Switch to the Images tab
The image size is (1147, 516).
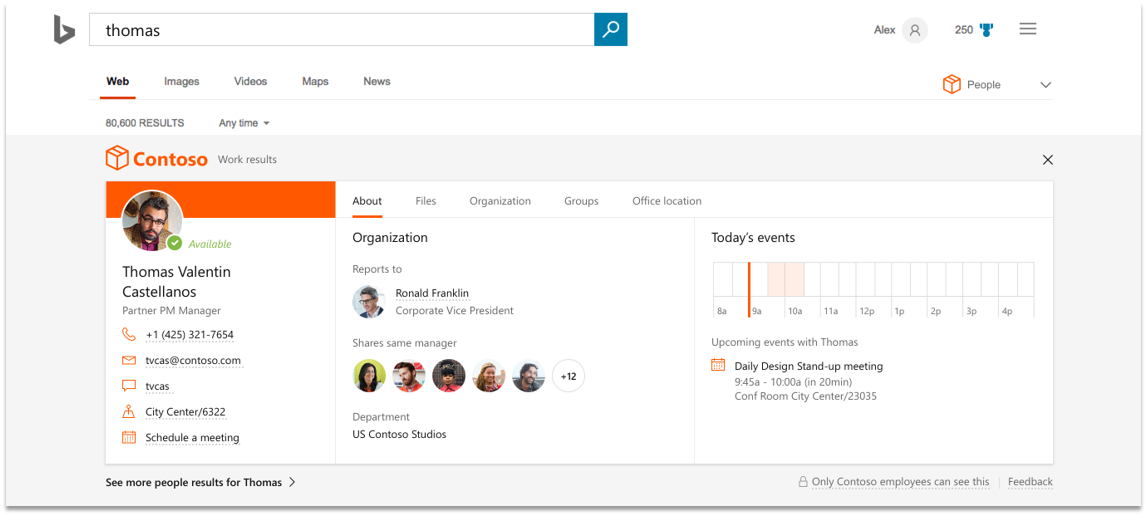(x=181, y=81)
